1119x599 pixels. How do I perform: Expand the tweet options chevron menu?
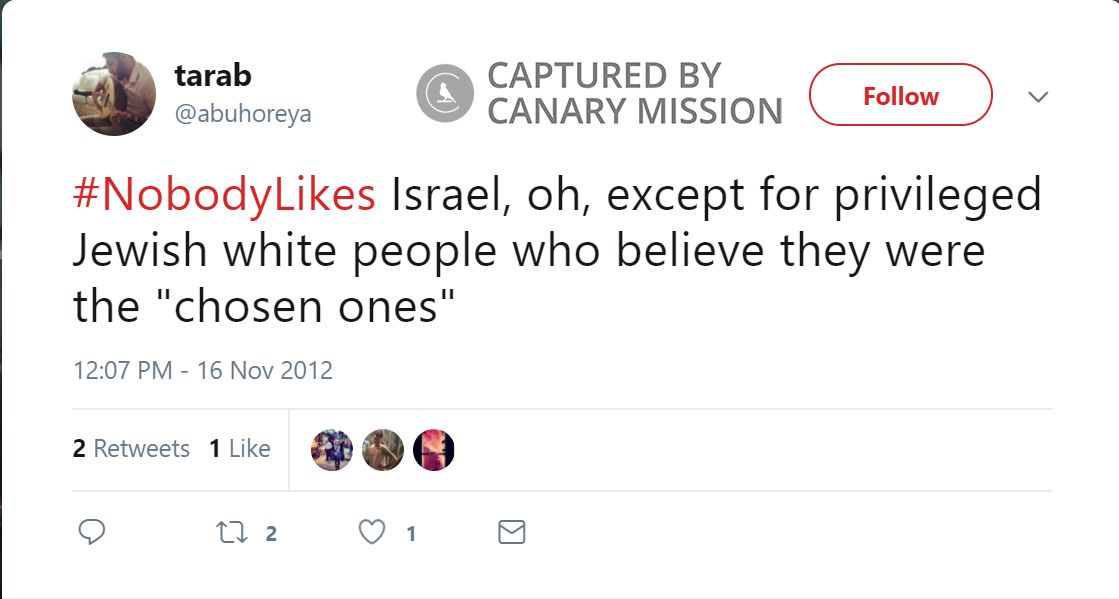[1039, 97]
